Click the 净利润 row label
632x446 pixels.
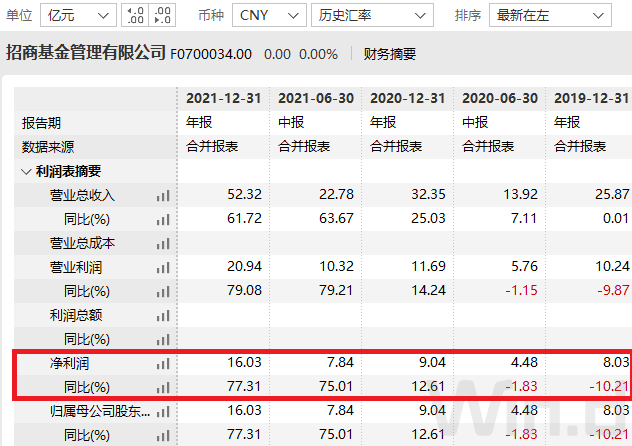[69, 363]
